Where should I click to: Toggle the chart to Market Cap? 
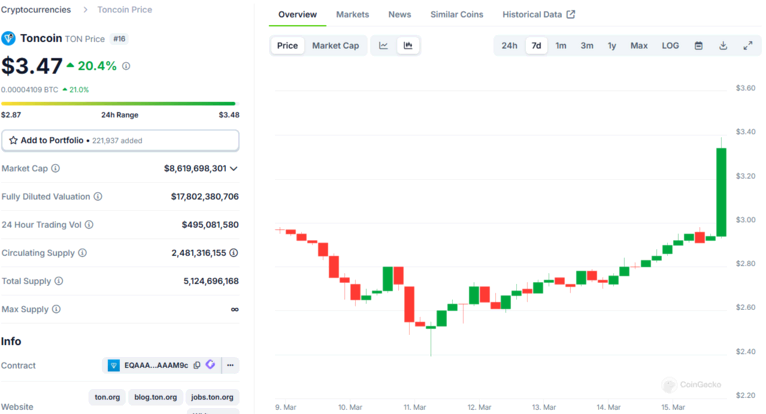pos(335,46)
